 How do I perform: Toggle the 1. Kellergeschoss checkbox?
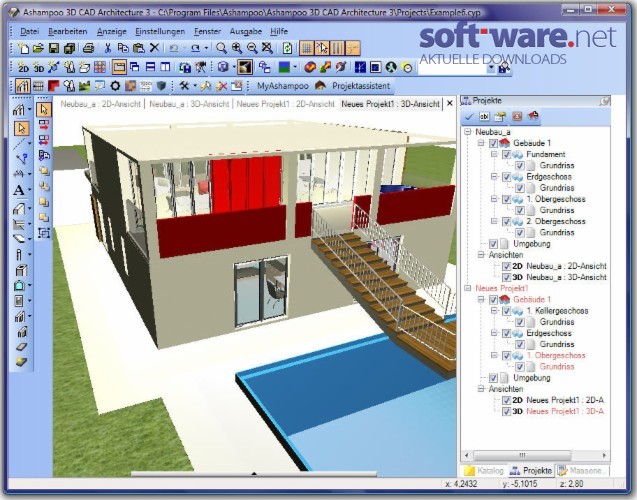506,311
